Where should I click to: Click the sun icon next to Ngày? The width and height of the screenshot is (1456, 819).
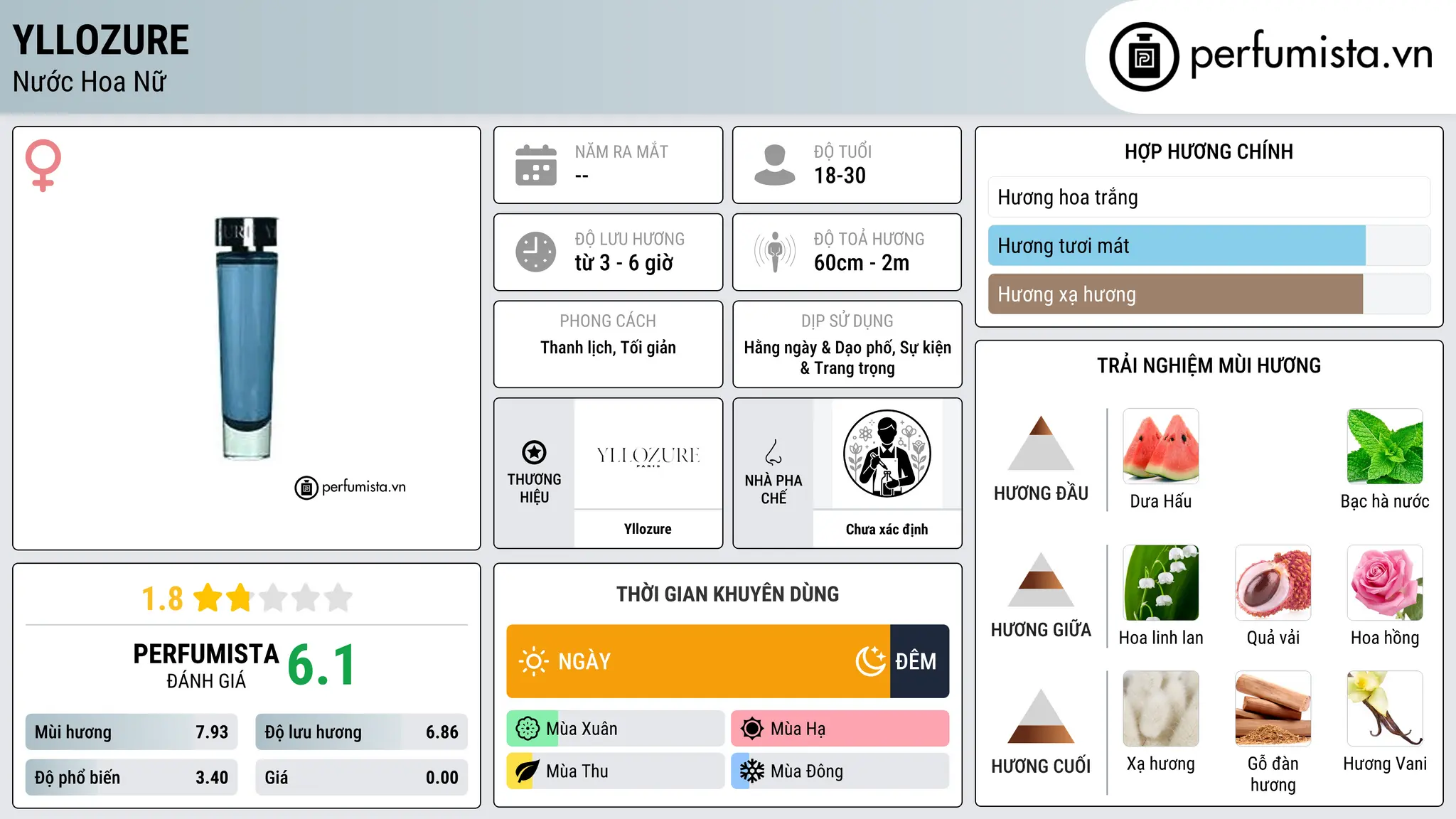point(534,661)
